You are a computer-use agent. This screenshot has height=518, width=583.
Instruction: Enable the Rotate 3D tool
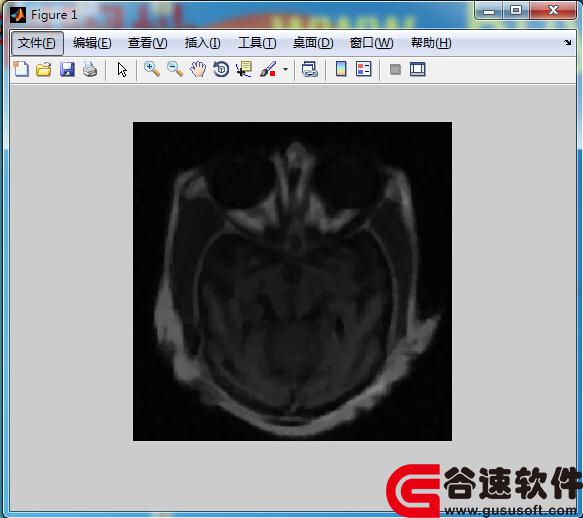tap(221, 70)
